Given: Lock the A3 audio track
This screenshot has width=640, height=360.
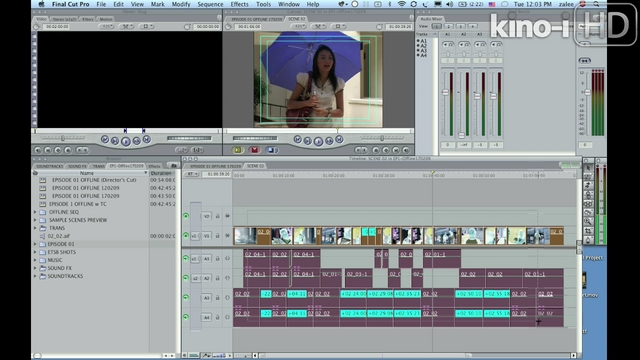Looking at the screenshot, I should point(217,298).
